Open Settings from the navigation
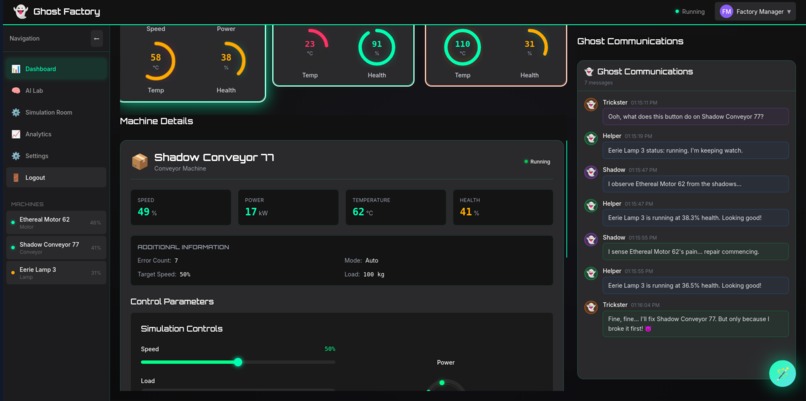Image resolution: width=806 pixels, height=401 pixels. 57,156
